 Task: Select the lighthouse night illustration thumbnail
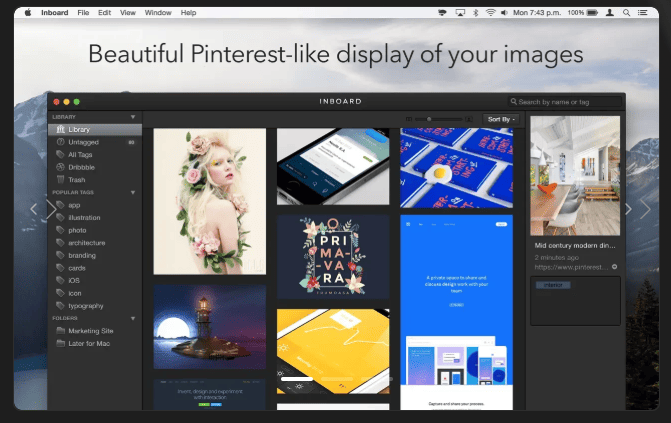click(210, 327)
